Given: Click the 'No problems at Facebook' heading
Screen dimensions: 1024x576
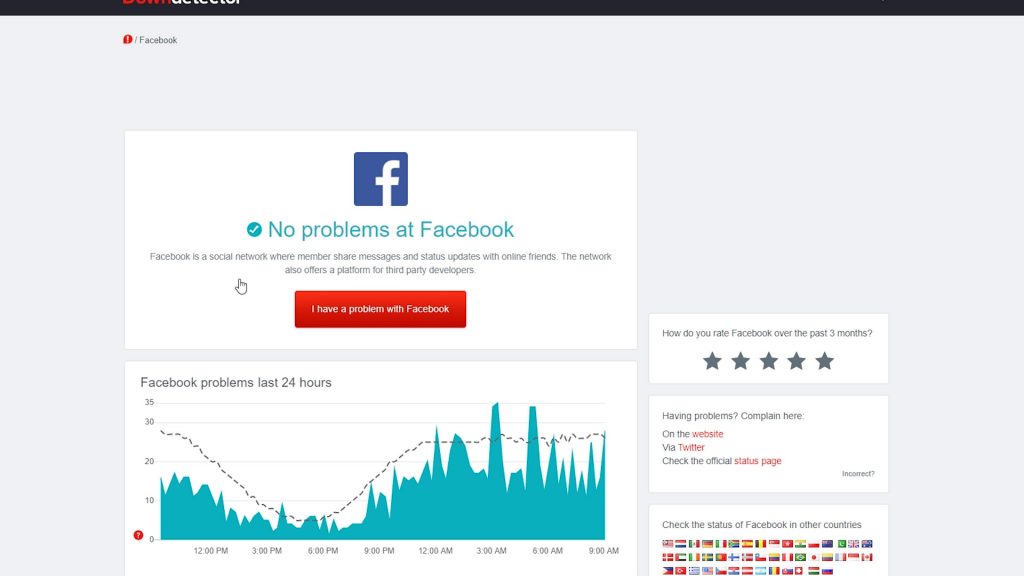Looking at the screenshot, I should (x=391, y=230).
